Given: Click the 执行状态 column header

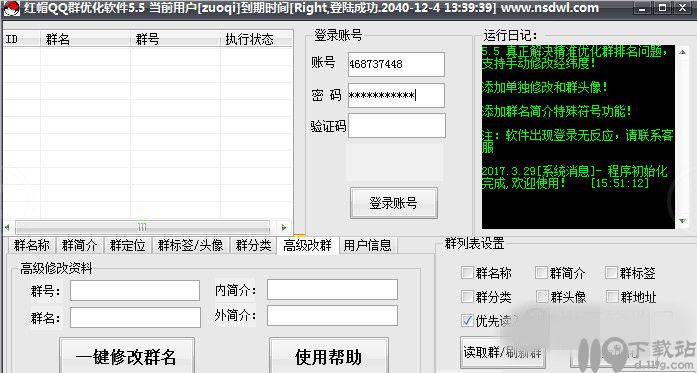Looking at the screenshot, I should point(256,39).
